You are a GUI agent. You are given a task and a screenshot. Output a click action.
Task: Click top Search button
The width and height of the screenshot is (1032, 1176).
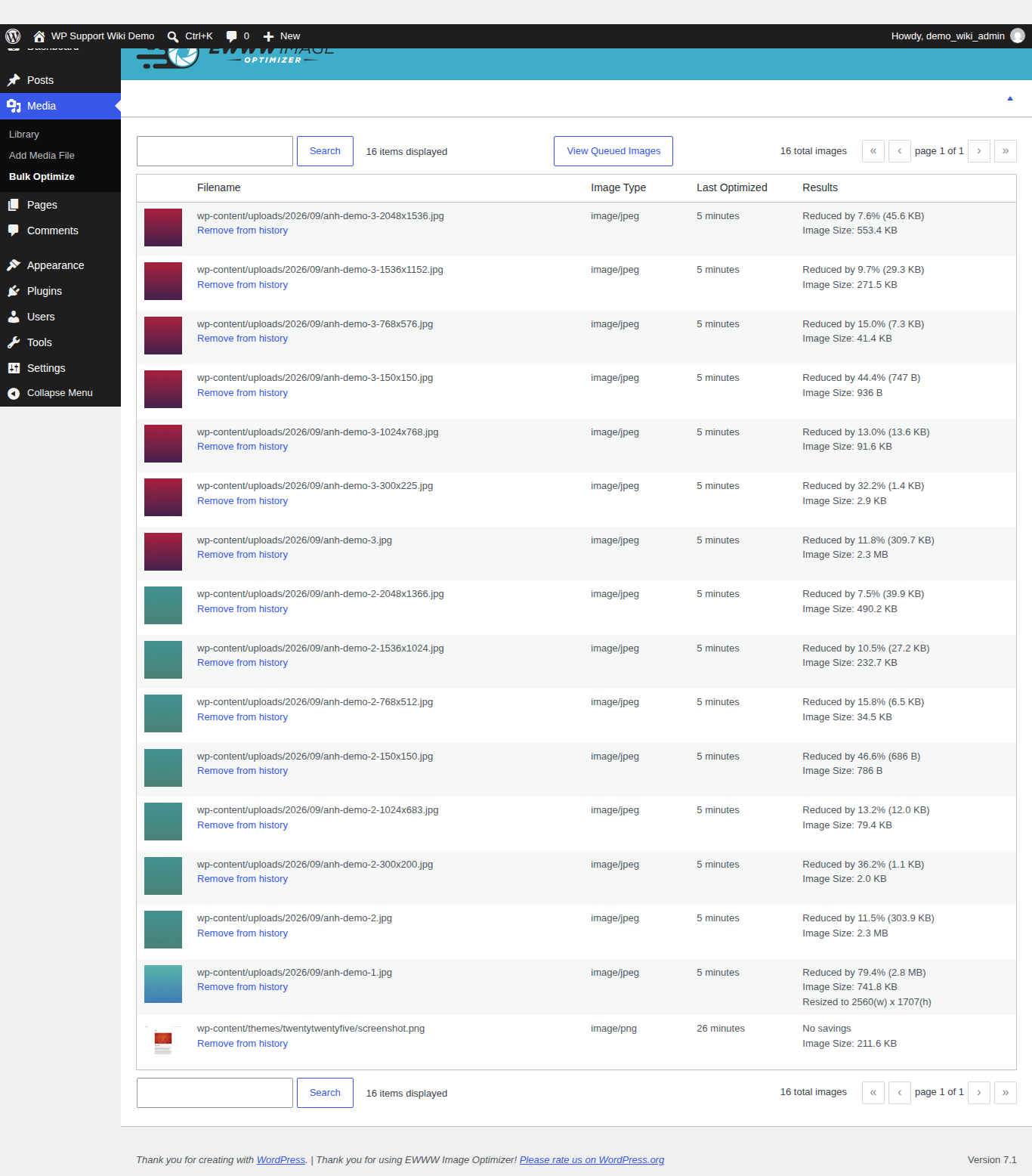pos(325,151)
